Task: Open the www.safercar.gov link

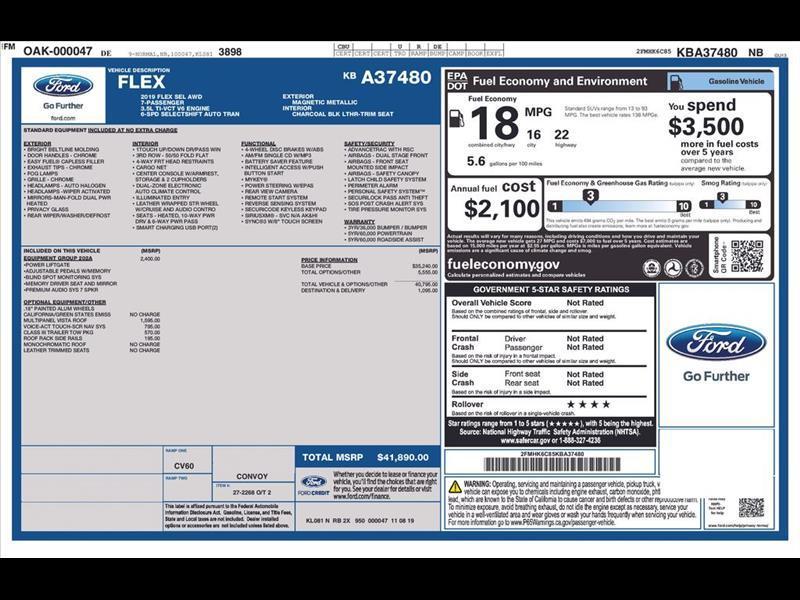Action: click(525, 440)
